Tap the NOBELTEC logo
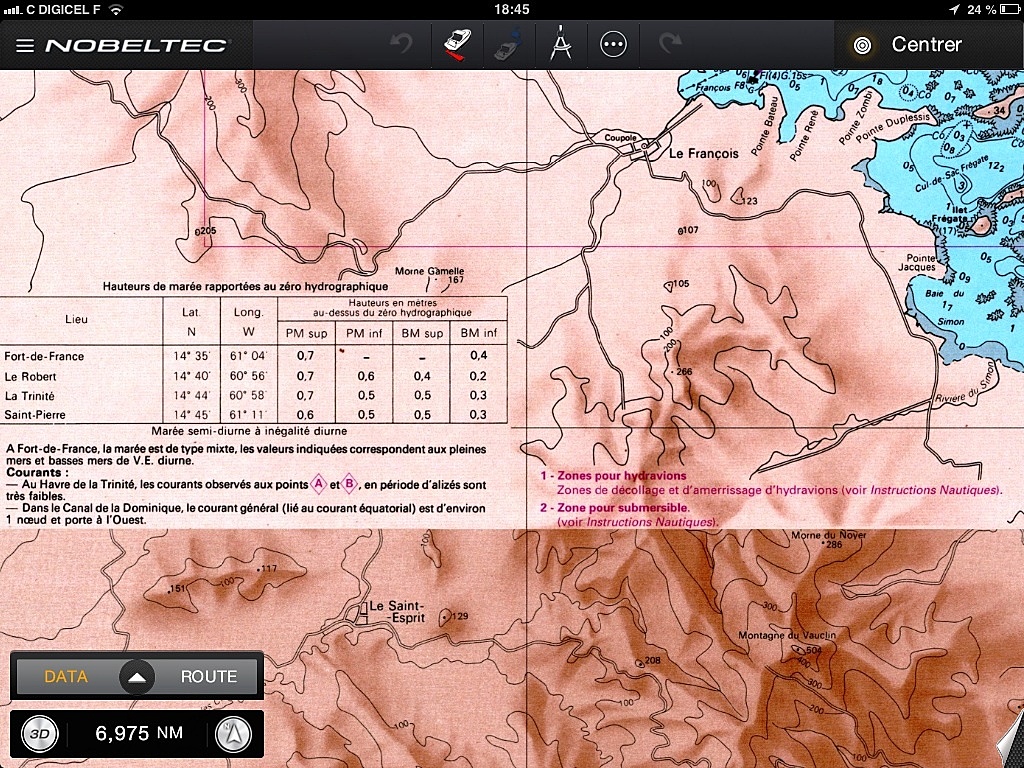 pos(136,45)
